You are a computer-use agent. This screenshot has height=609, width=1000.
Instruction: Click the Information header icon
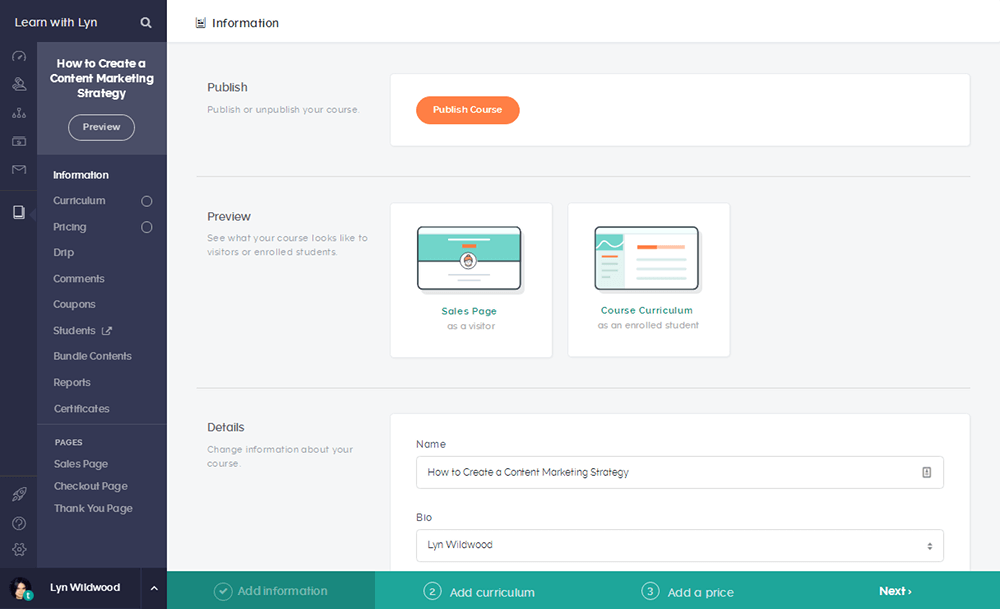pos(200,23)
